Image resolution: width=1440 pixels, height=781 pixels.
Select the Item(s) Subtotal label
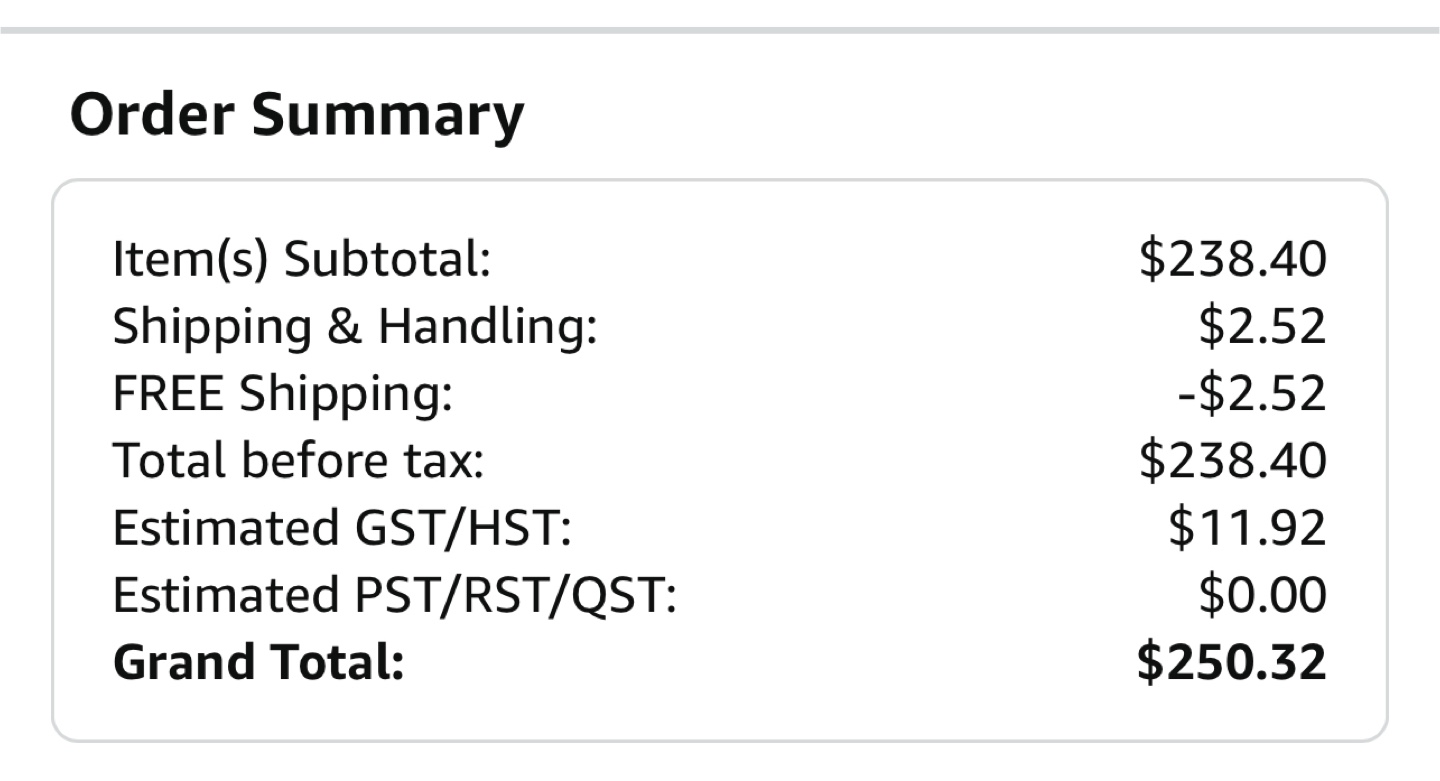pos(302,260)
